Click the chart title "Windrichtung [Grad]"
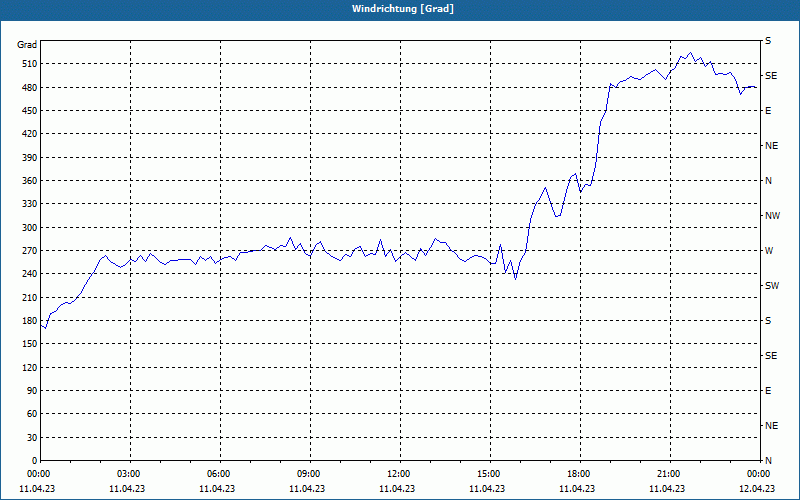 403,9
